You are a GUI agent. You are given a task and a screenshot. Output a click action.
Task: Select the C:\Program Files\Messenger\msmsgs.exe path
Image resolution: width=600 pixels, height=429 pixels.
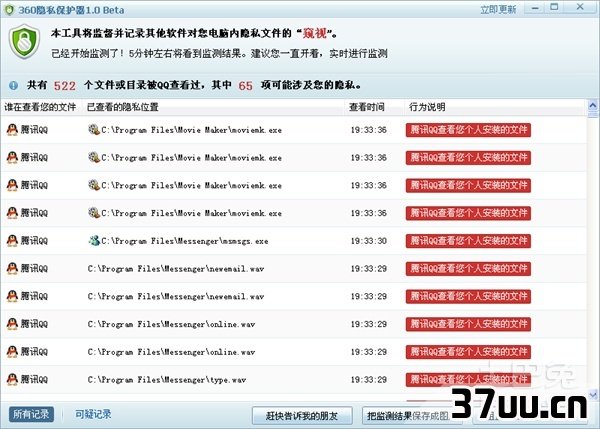point(185,241)
